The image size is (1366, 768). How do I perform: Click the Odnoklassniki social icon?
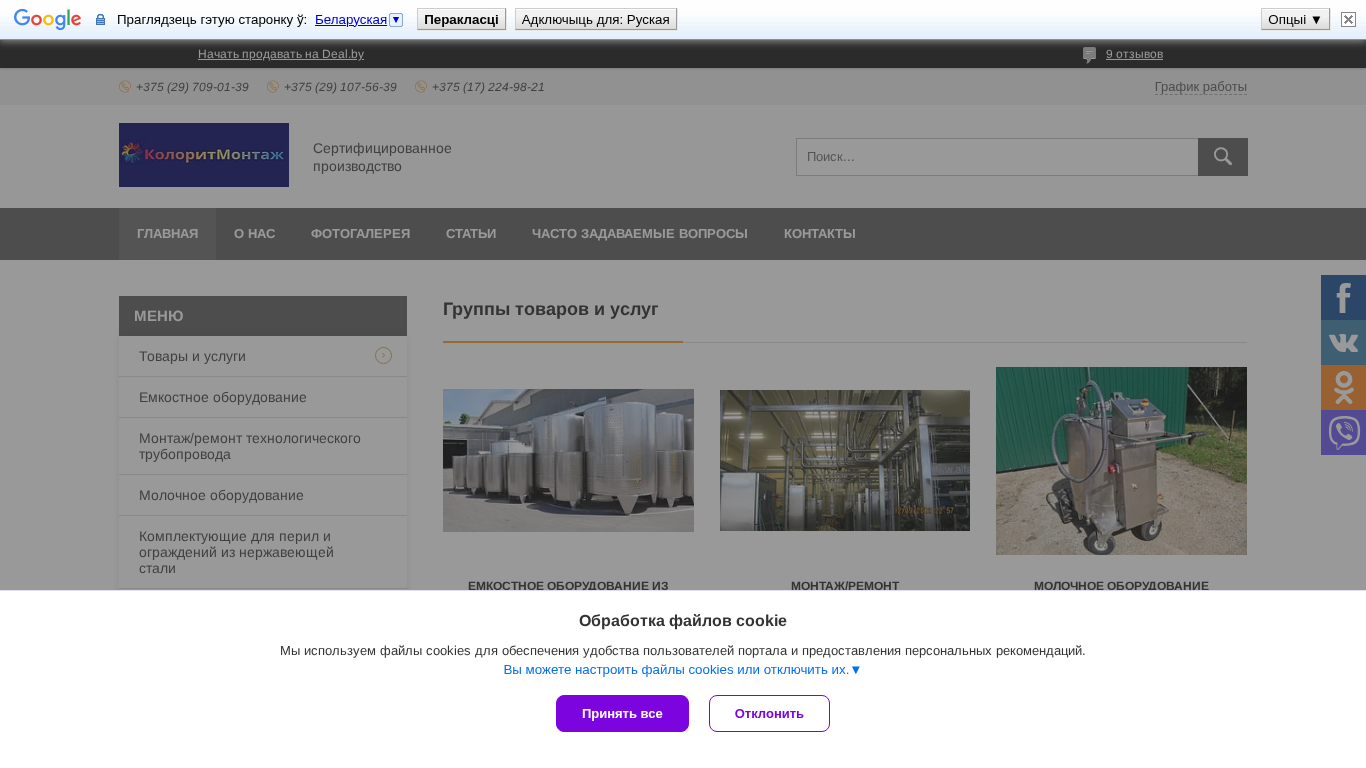(x=1343, y=388)
